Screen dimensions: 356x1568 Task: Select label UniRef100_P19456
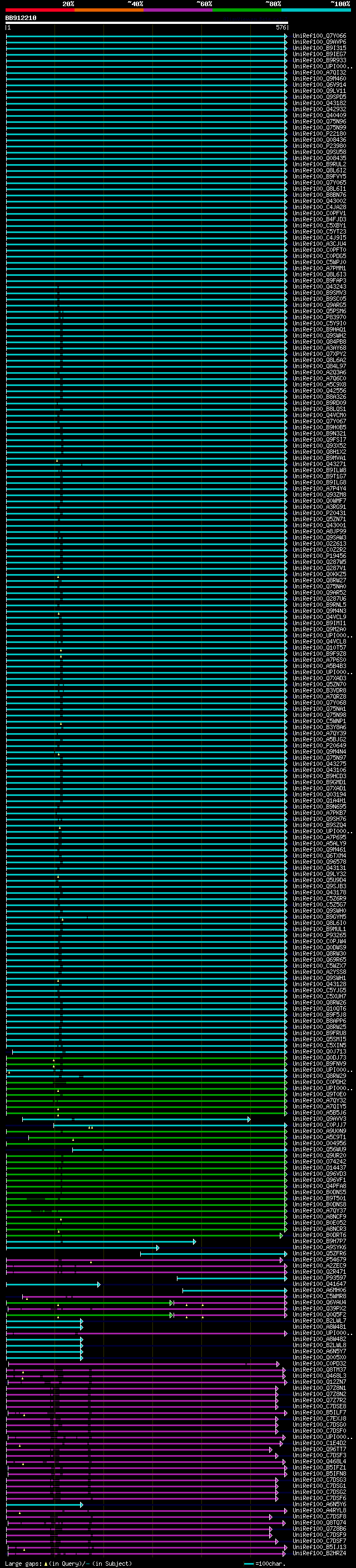pos(319,556)
